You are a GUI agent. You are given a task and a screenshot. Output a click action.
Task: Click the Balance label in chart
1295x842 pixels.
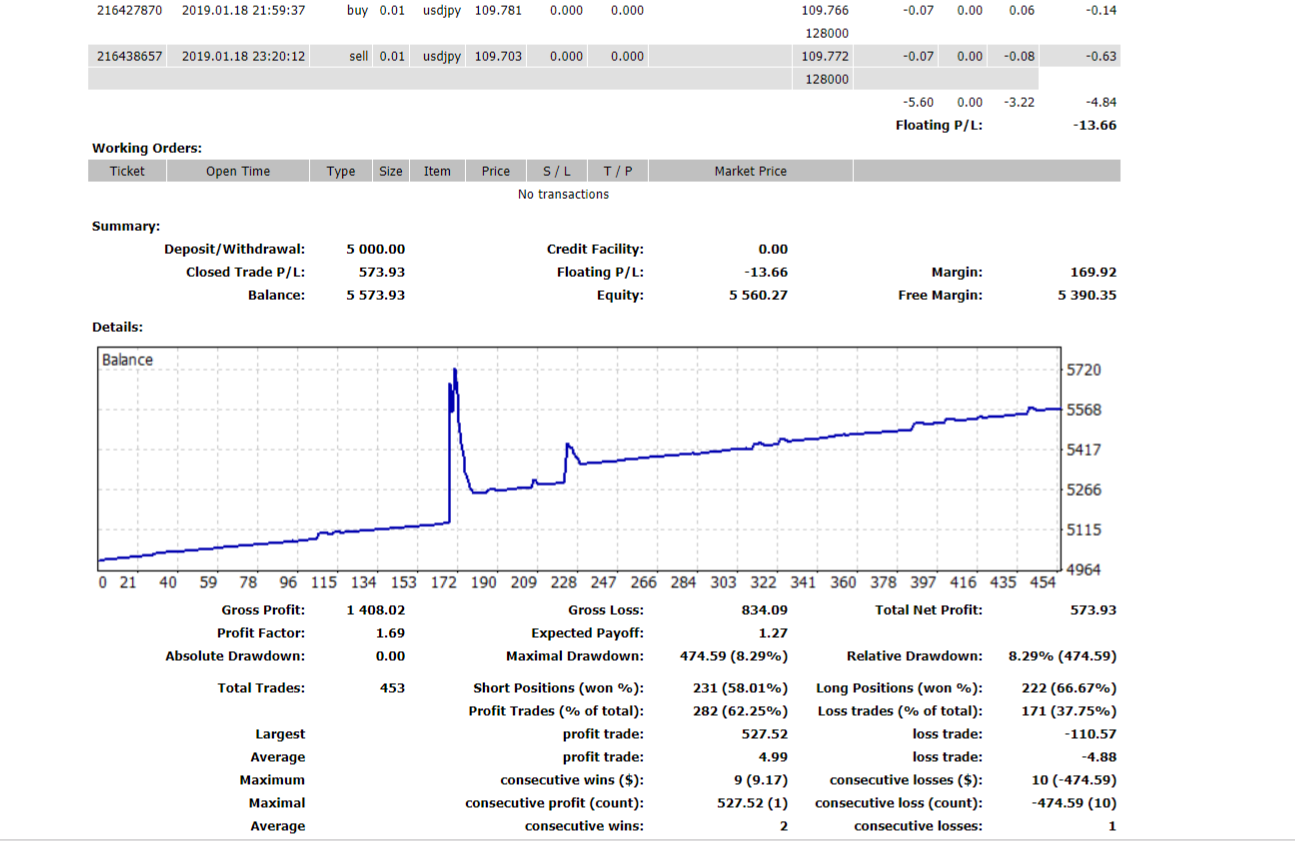point(127,360)
